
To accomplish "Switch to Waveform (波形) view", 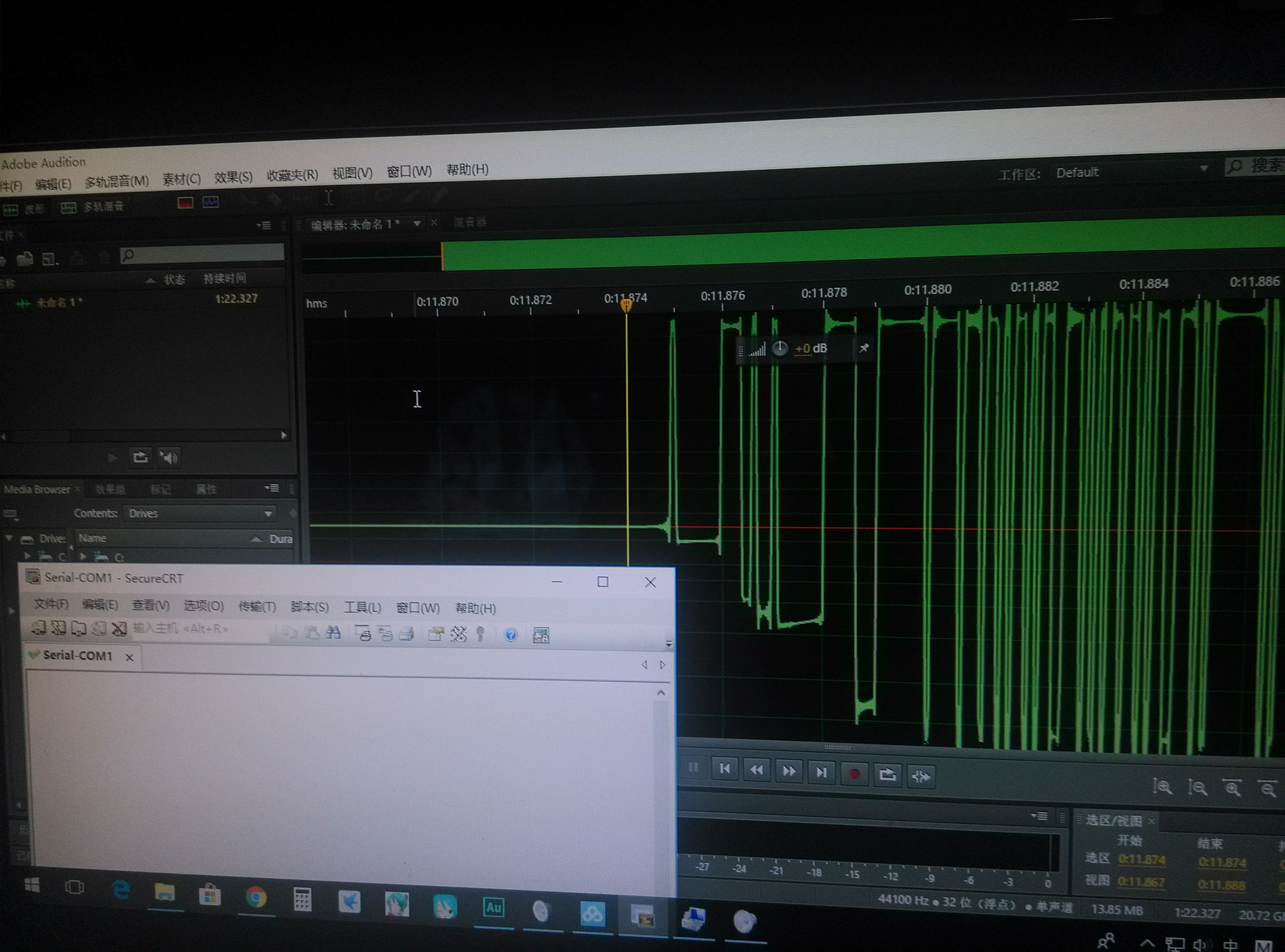I will pyautogui.click(x=24, y=209).
